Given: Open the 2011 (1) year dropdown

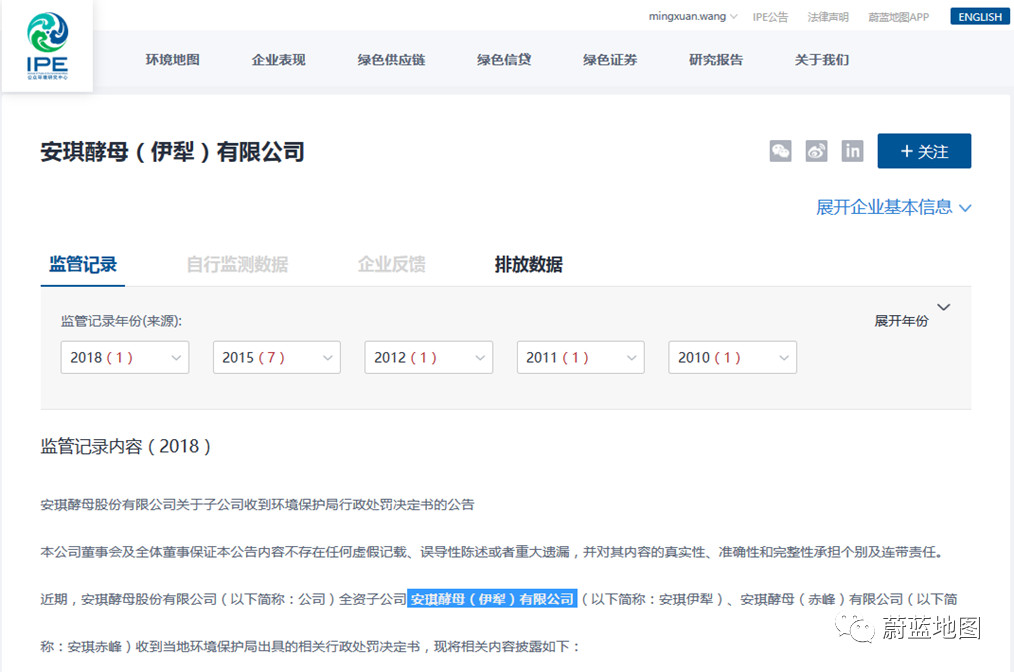Looking at the screenshot, I should [x=581, y=358].
